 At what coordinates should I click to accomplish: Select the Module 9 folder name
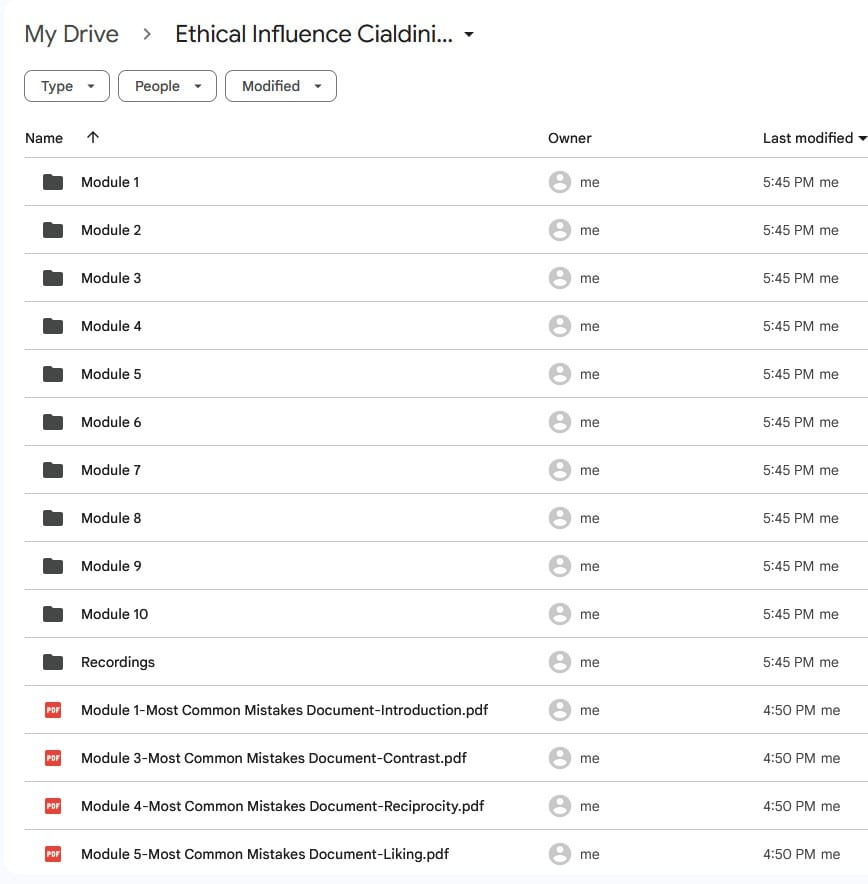(111, 566)
